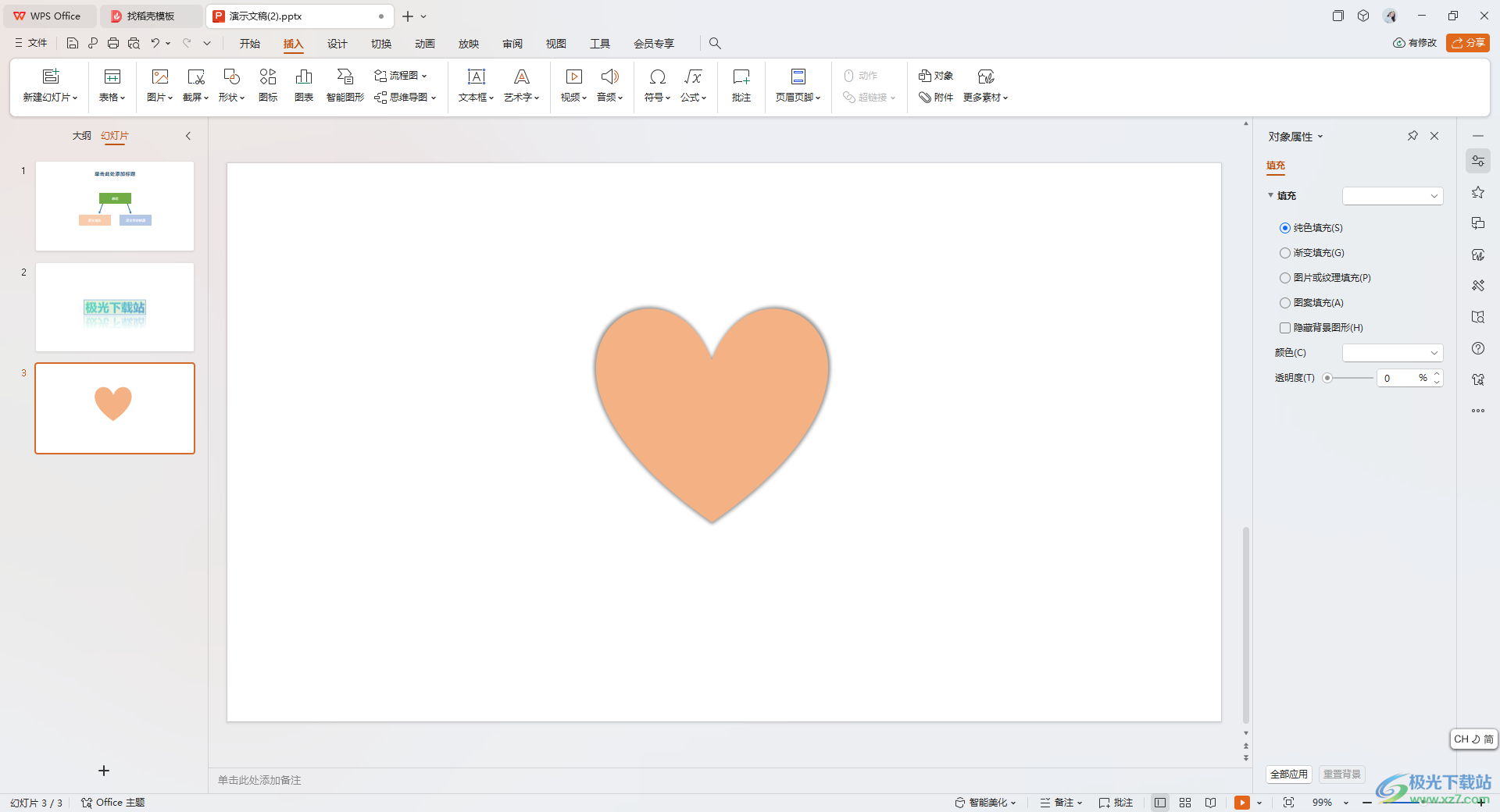
Task: Click the Apply to All (全部应用) button
Action: click(x=1288, y=775)
